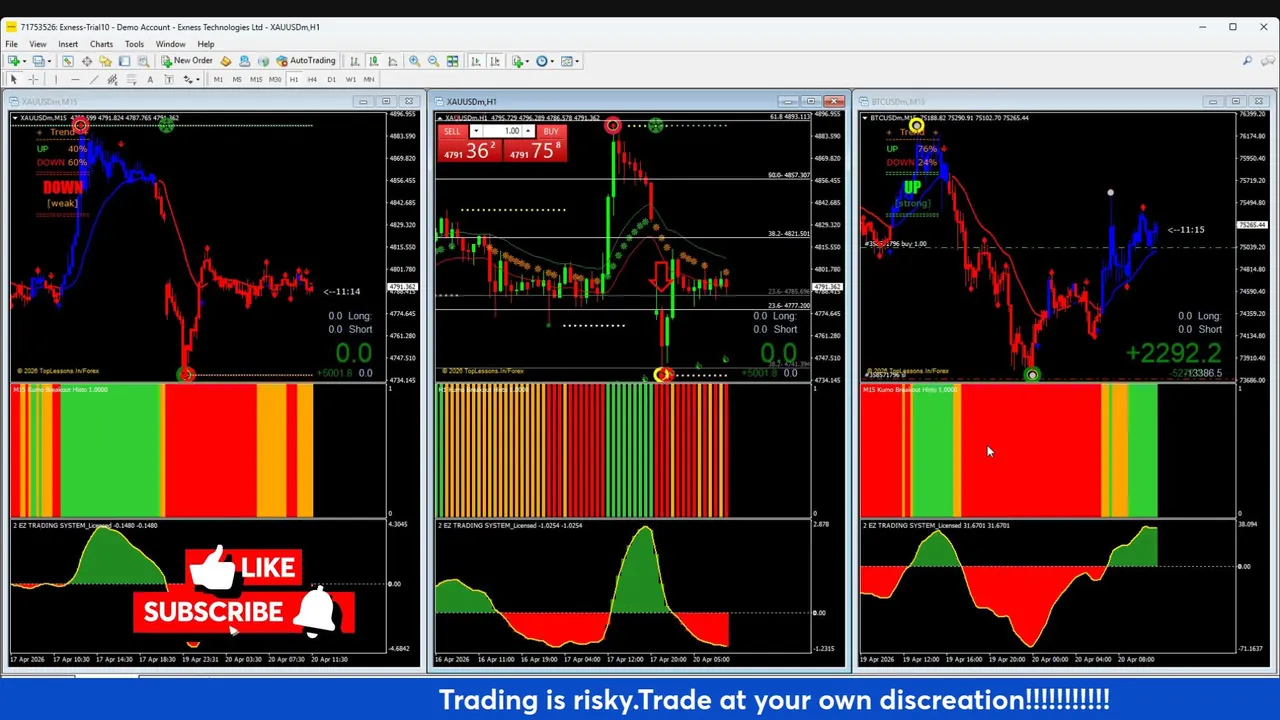This screenshot has height=720, width=1280.
Task: Select the text label tool
Action: point(169,80)
